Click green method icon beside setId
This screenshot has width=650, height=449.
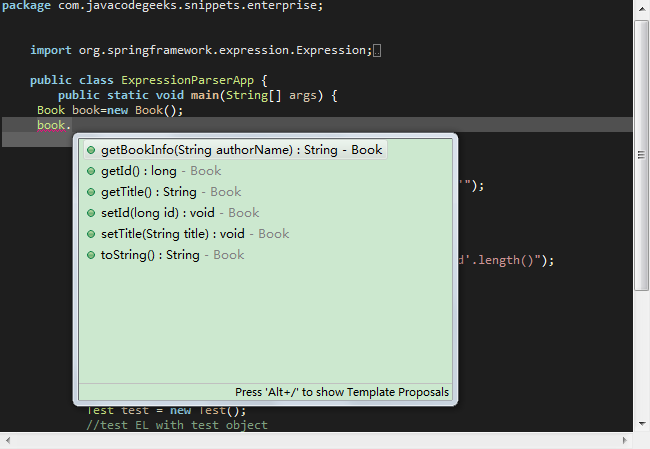pos(91,213)
